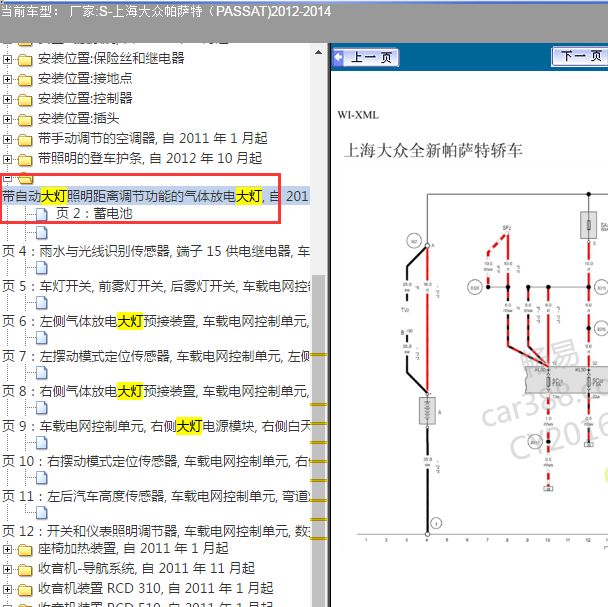This screenshot has width=608, height=607.
Task: Click the 当前车型 header text
Action: pos(166,11)
